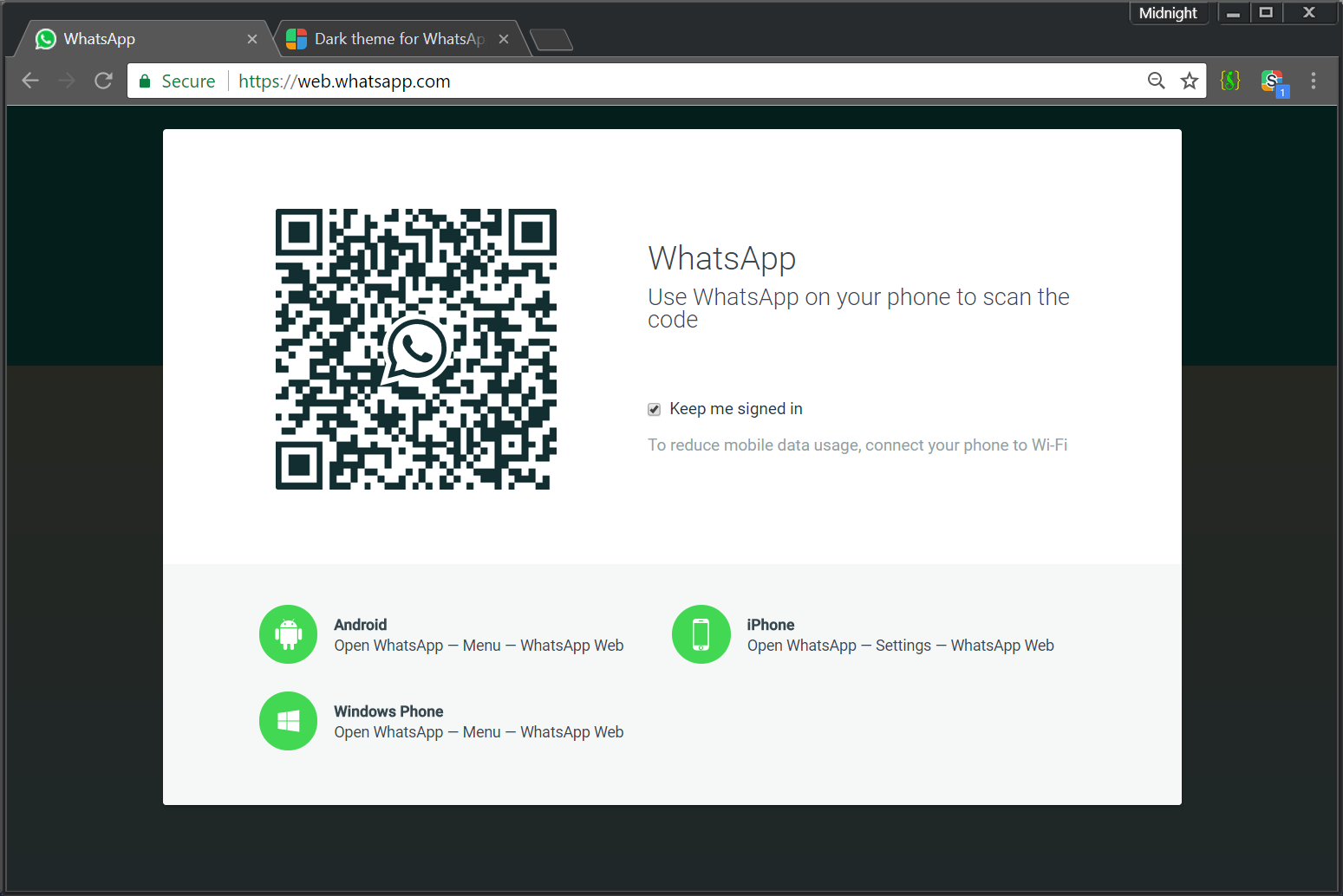This screenshot has height=896, width=1343.
Task: Click Windows Phone's 'Open WhatsApp — Menu' instruction
Action: pos(479,732)
